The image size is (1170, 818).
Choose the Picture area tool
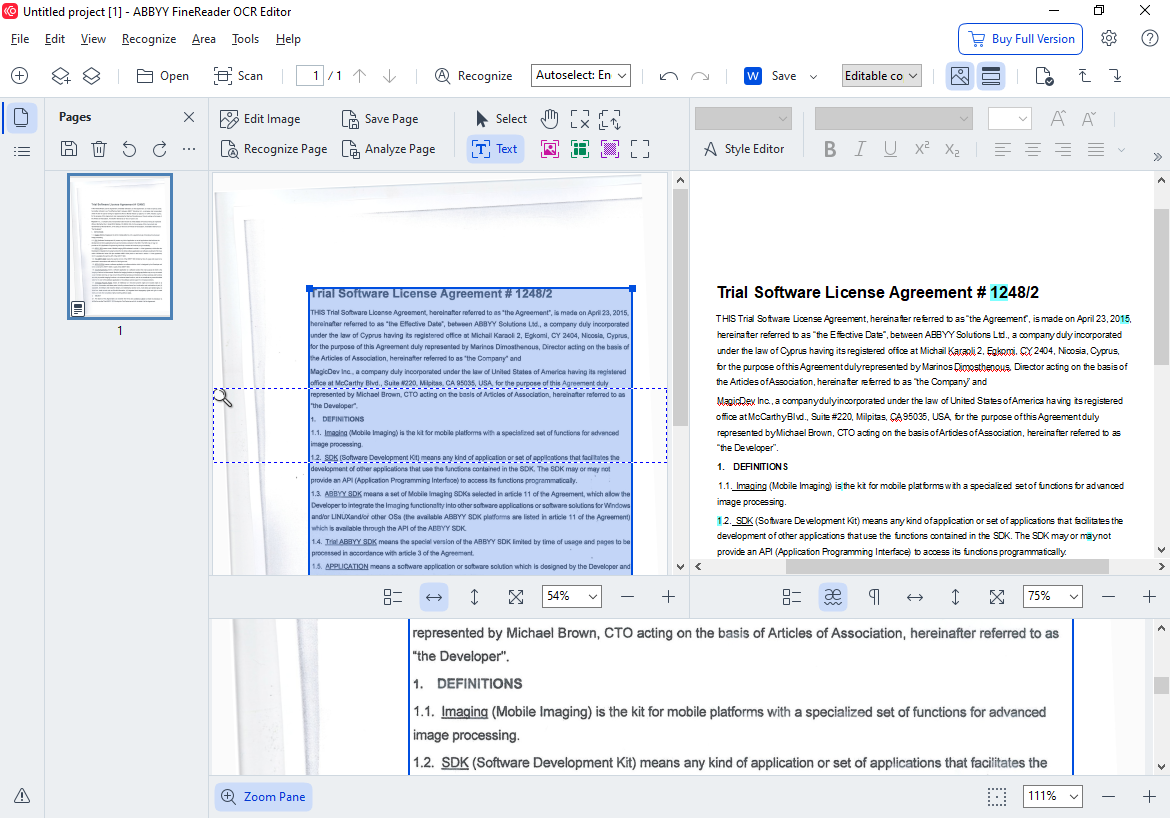tap(550, 149)
